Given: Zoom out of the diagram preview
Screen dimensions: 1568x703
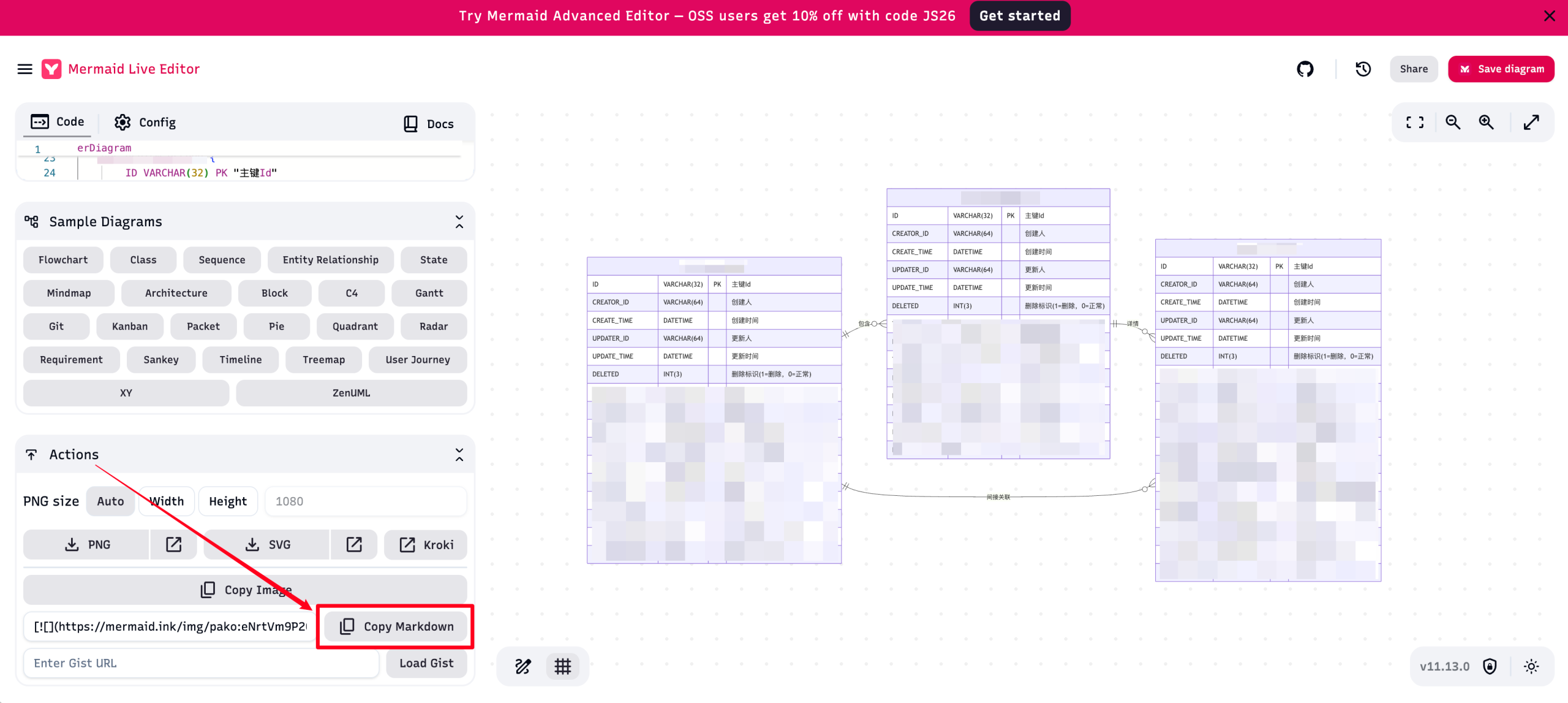Looking at the screenshot, I should [1453, 123].
